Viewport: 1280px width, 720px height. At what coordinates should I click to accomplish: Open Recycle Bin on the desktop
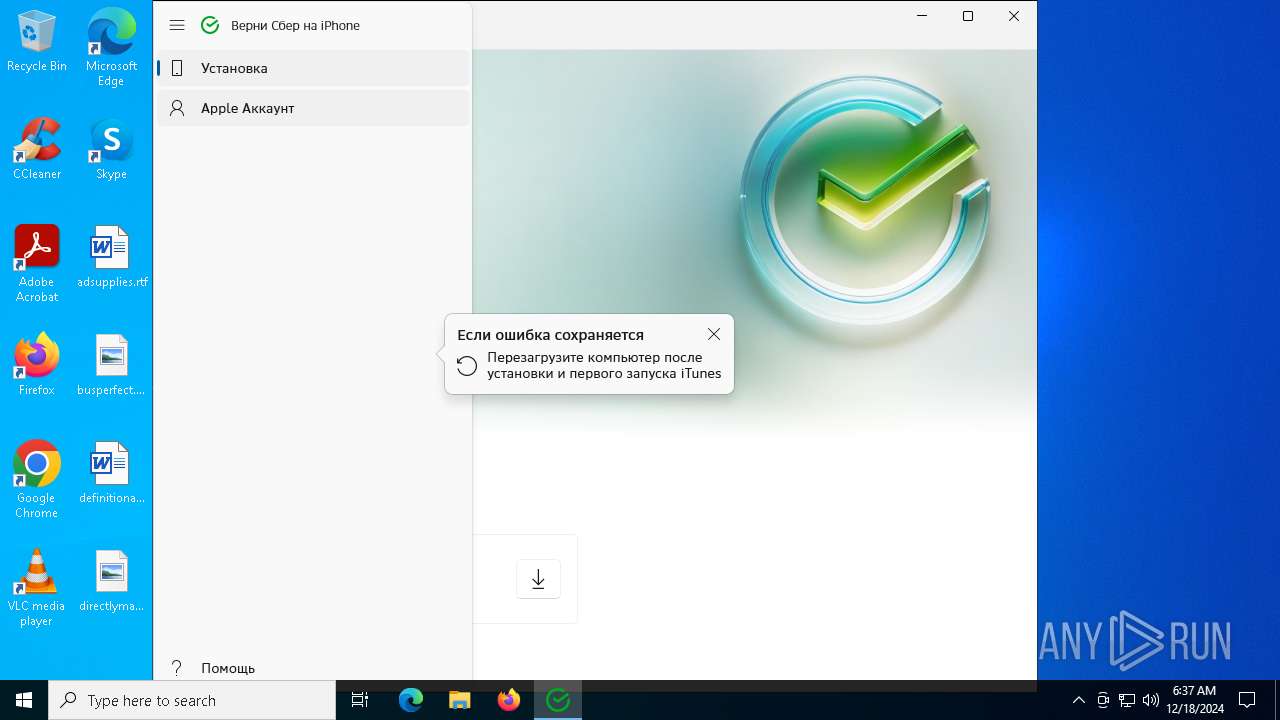(37, 42)
